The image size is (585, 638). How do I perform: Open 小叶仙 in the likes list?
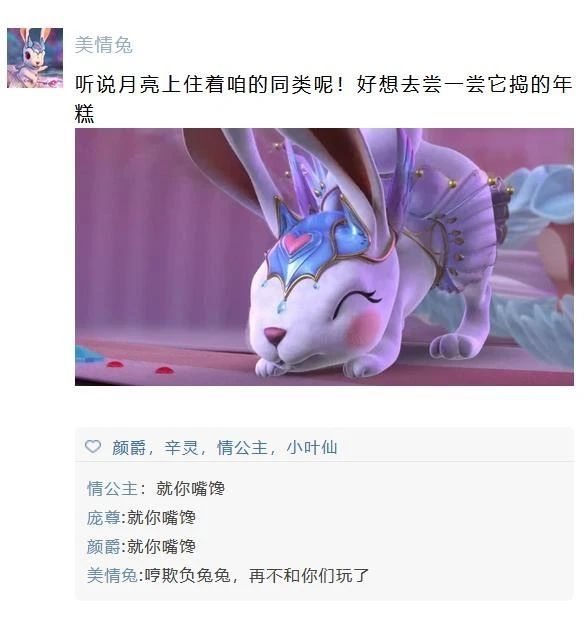click(x=312, y=448)
